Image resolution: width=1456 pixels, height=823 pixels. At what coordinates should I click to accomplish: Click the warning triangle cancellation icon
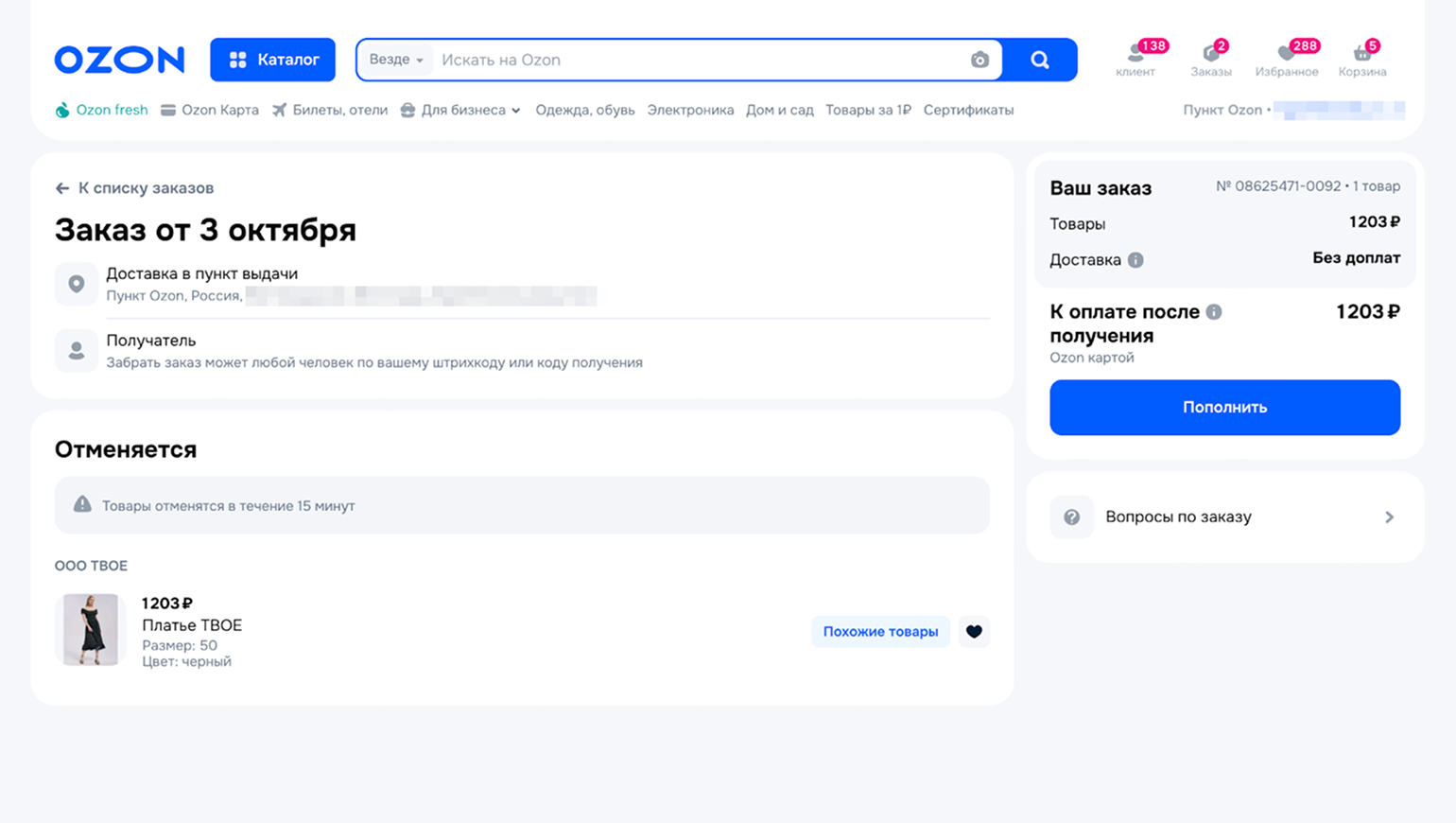(x=83, y=504)
